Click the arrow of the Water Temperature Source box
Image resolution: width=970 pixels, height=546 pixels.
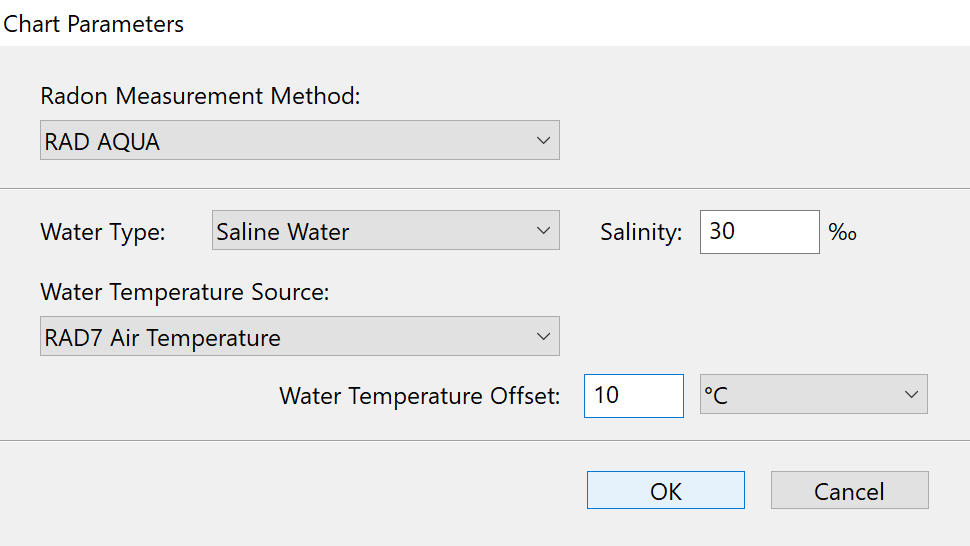tap(543, 337)
